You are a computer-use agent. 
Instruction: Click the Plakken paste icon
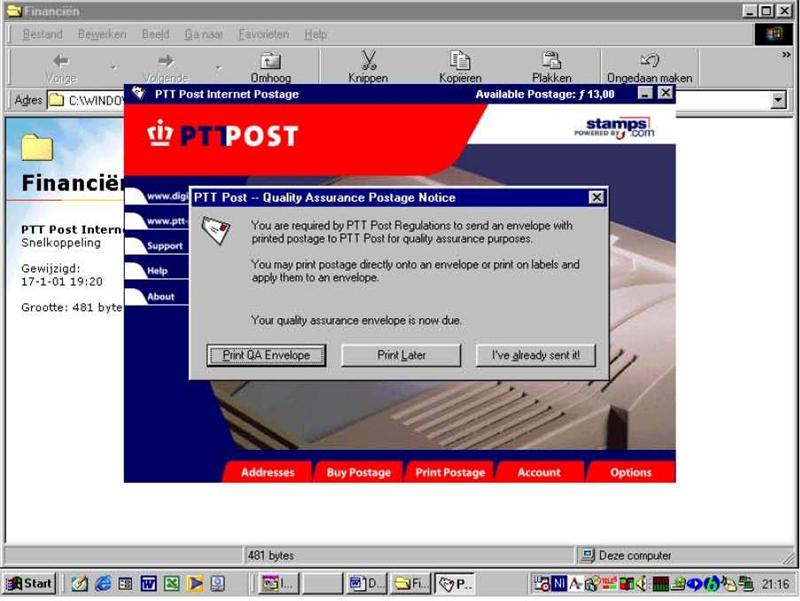coord(552,60)
